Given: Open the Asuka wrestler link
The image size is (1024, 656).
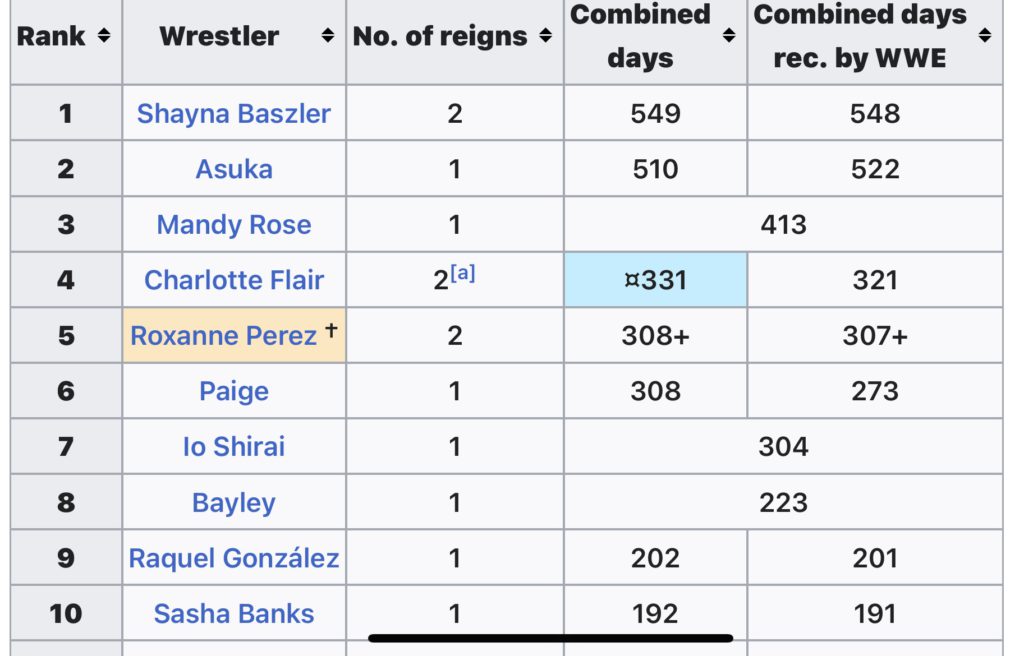Looking at the screenshot, I should point(234,169).
